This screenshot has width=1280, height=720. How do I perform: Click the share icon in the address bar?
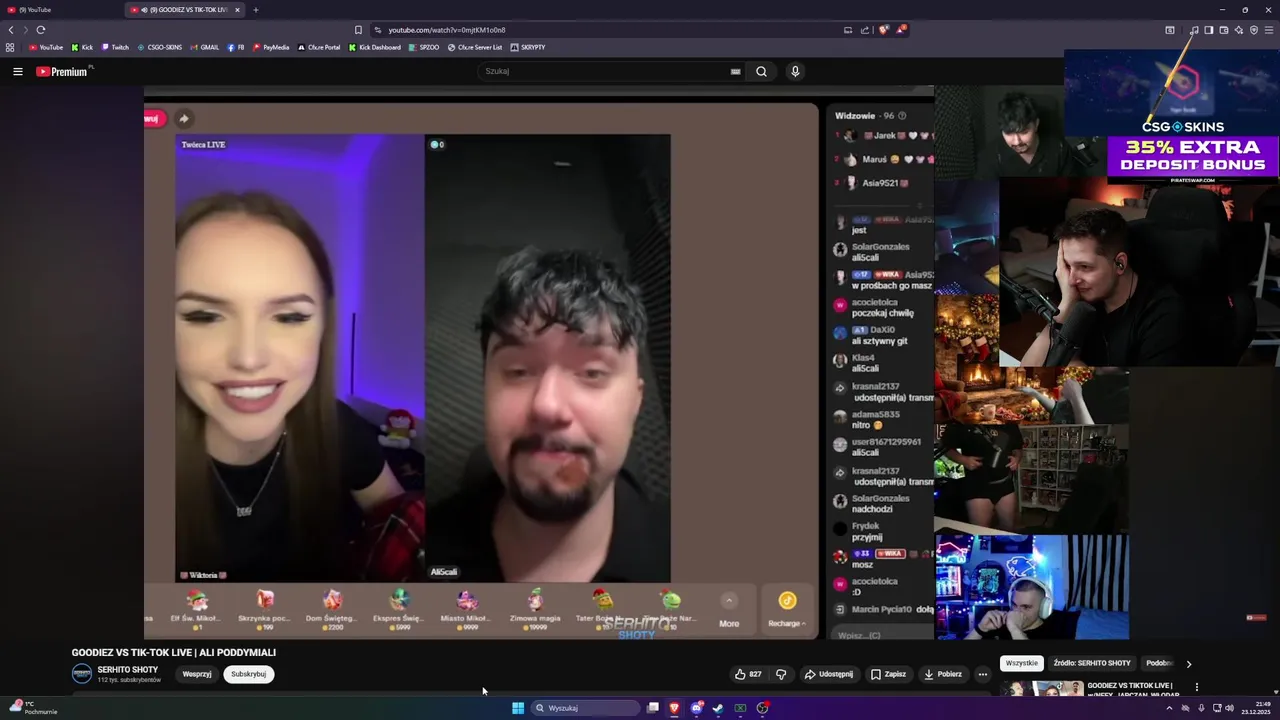(x=865, y=30)
